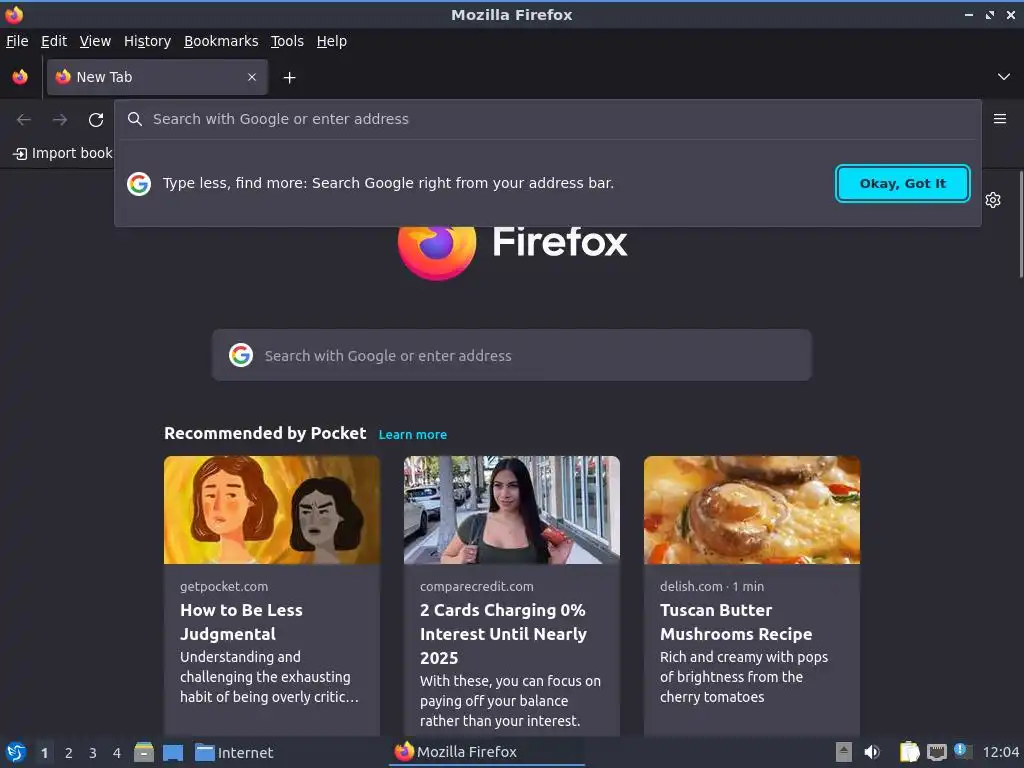This screenshot has height=768, width=1024.
Task: Open the How to Be Less Judgmental thumbnail
Action: click(272, 510)
